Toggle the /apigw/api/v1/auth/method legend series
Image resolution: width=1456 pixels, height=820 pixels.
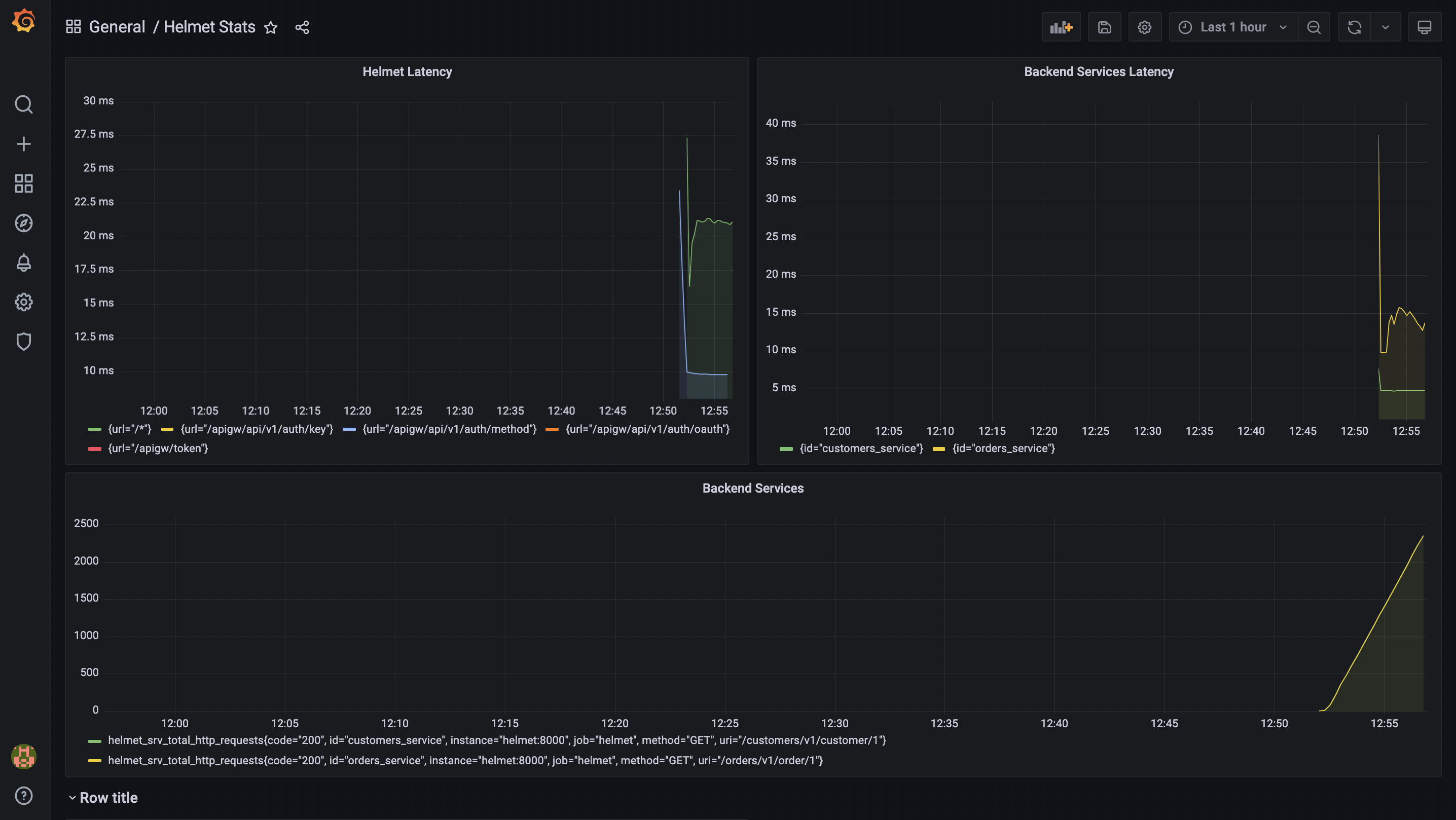tap(449, 429)
